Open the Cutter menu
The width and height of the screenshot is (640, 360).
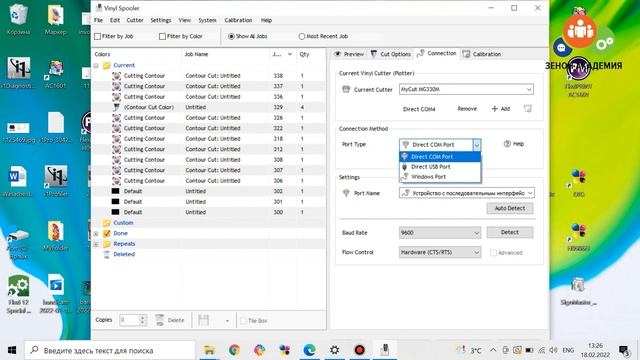[x=135, y=20]
